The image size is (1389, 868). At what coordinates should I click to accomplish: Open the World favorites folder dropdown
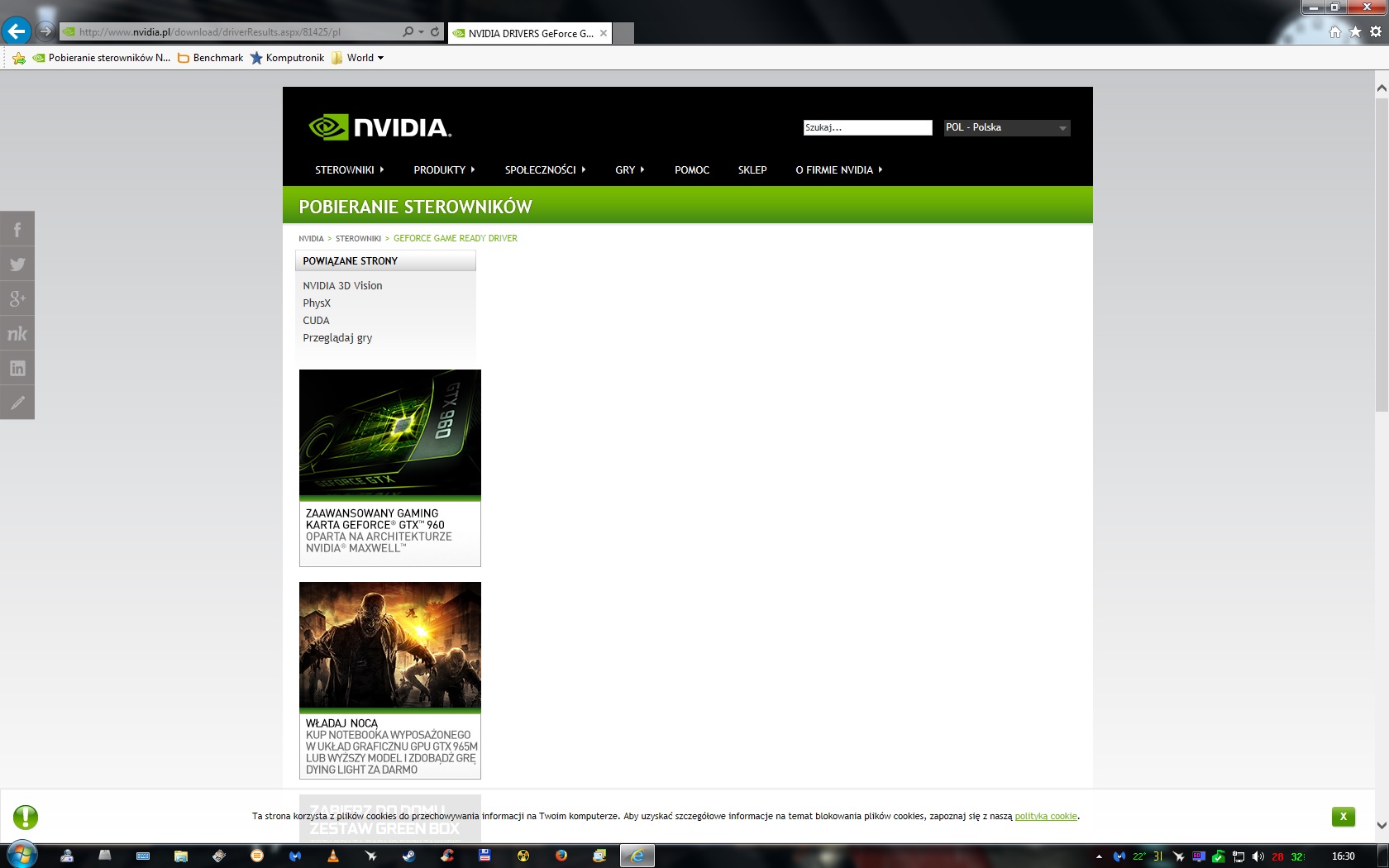[x=358, y=58]
